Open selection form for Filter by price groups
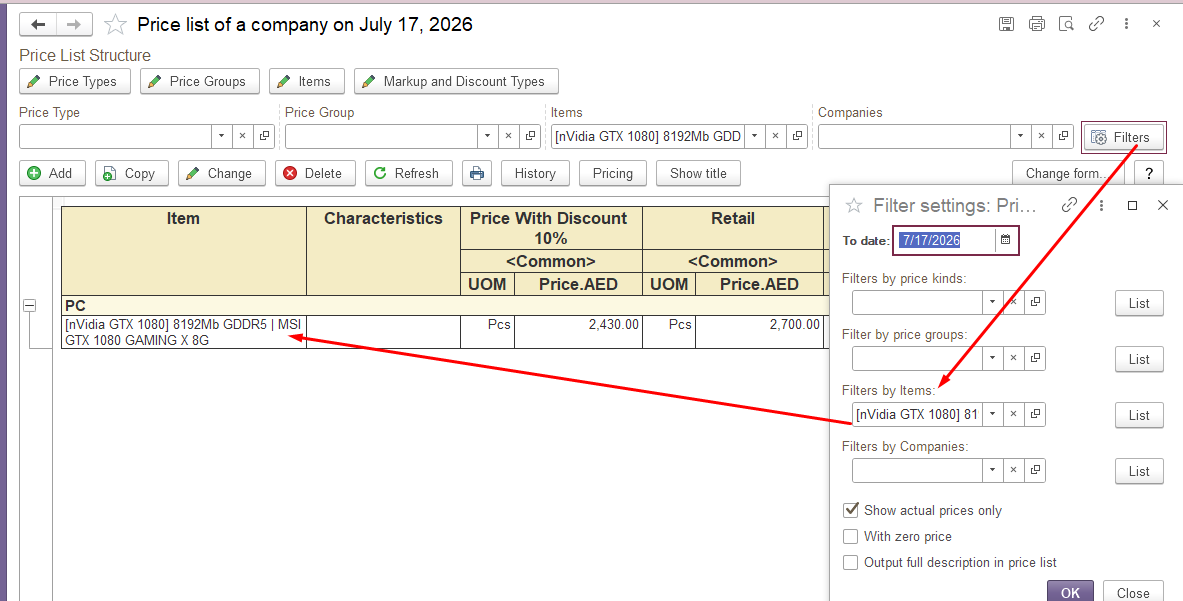 1035,358
